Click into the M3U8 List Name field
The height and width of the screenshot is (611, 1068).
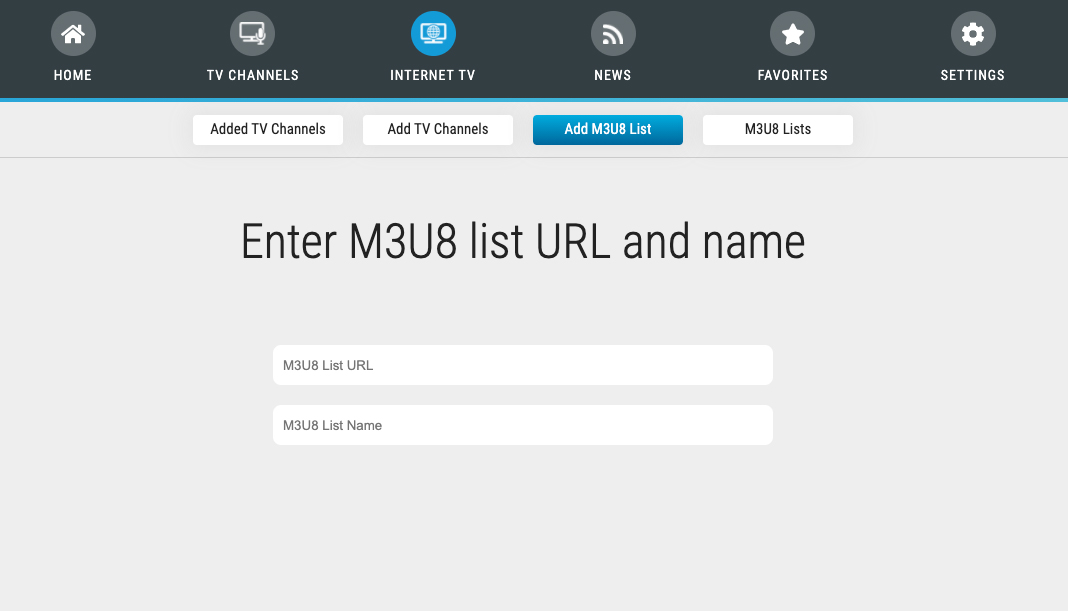(522, 425)
